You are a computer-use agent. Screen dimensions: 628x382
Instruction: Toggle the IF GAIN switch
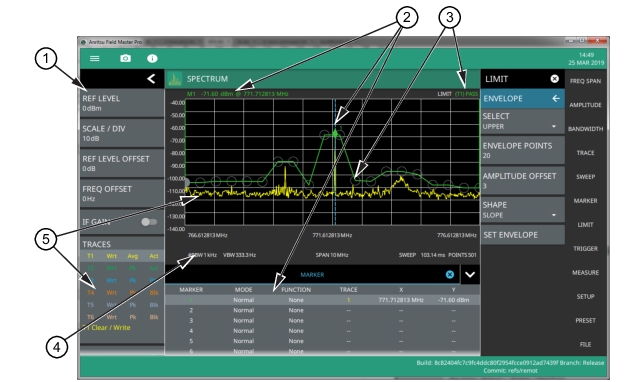(x=149, y=222)
